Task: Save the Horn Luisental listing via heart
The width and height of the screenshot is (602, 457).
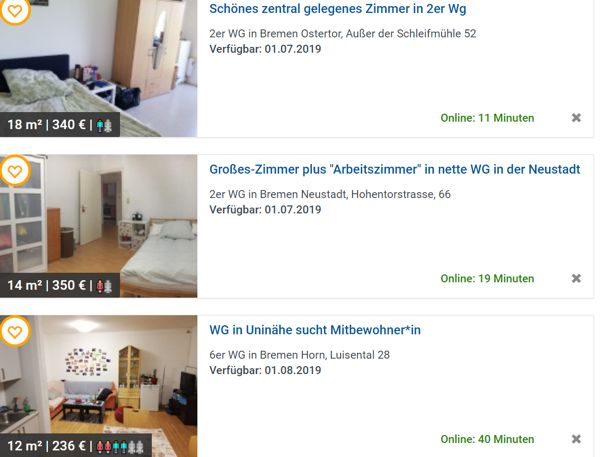Action: point(15,332)
